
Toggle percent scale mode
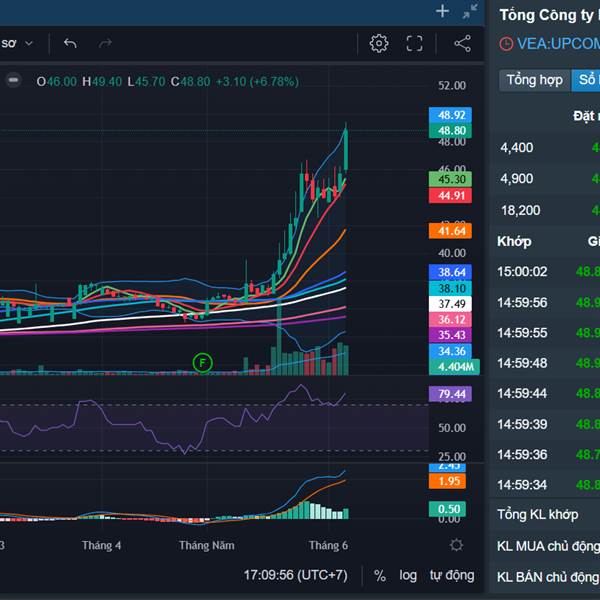(380, 575)
